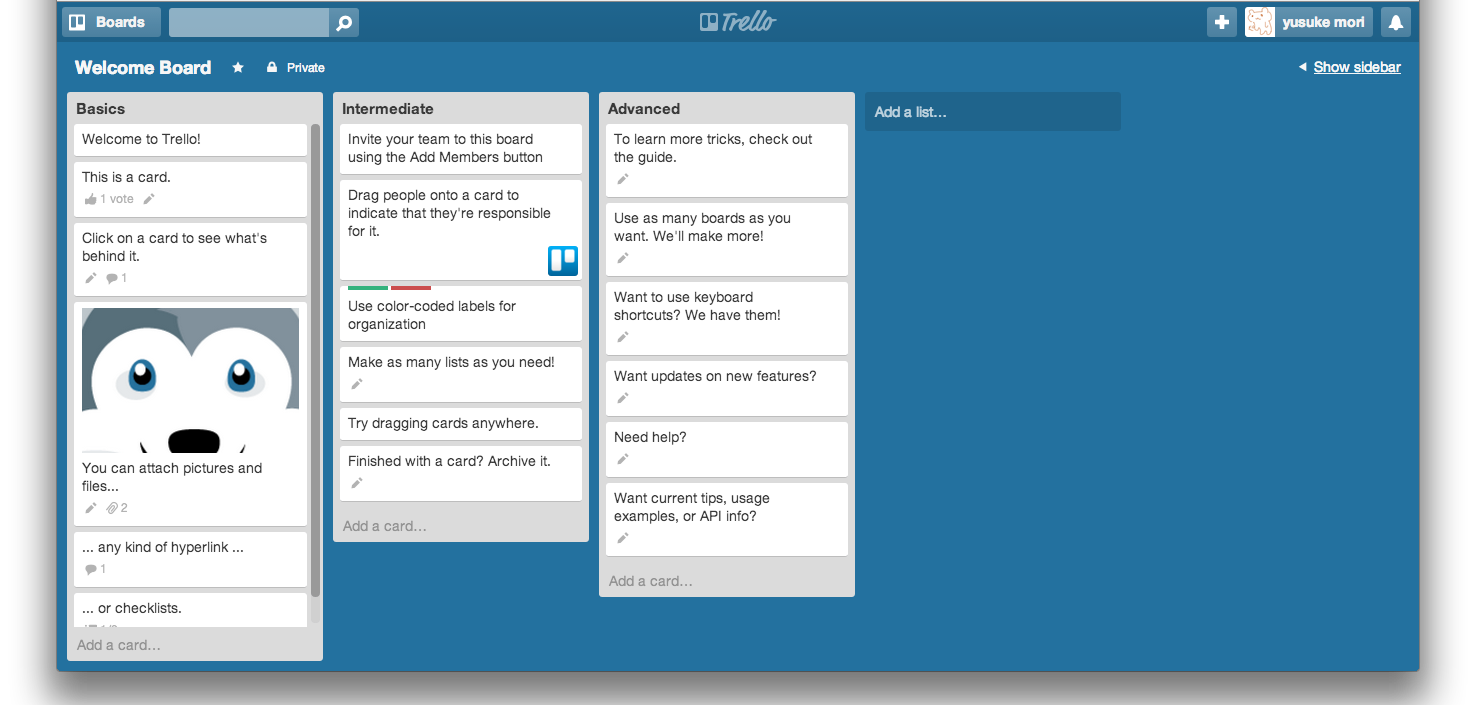Click the pencil icon on 'Make as many lists' card

357,384
